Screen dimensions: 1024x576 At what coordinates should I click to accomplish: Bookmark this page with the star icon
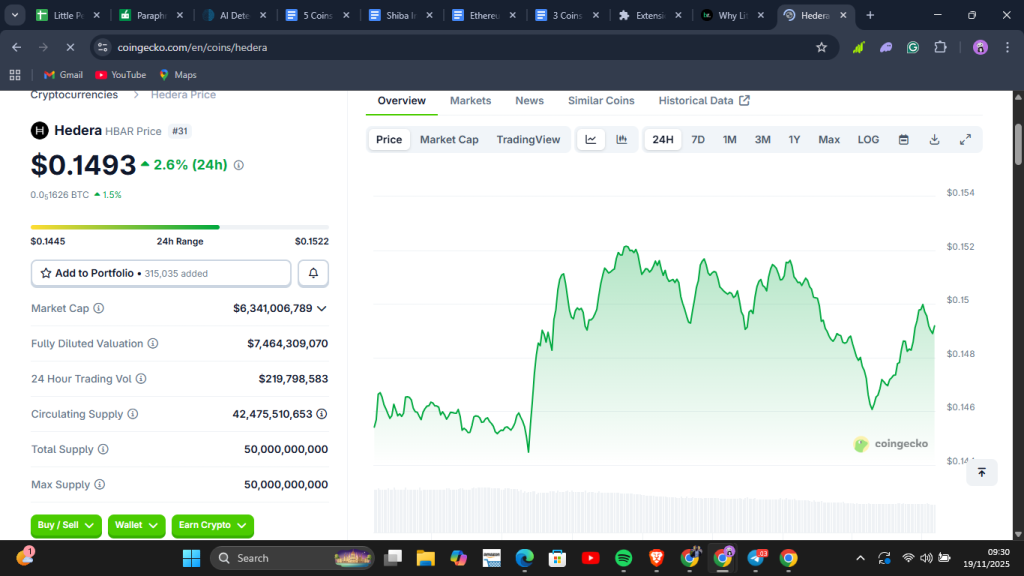coord(821,47)
